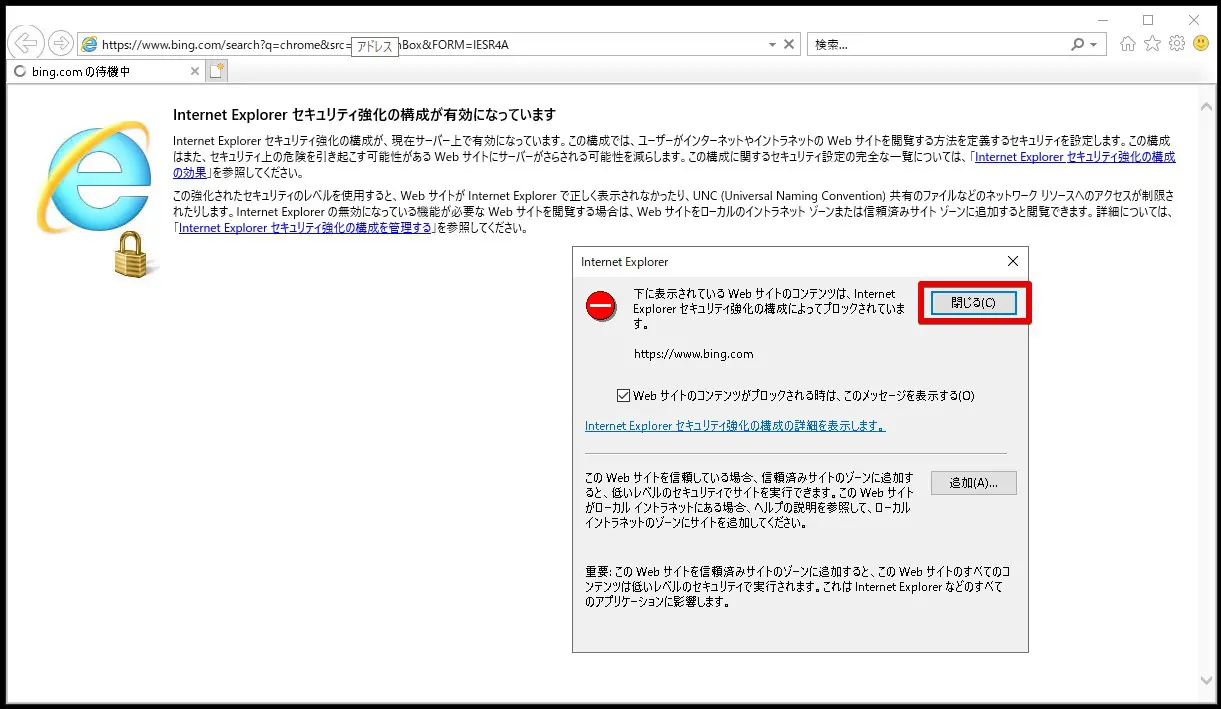Expand the address bar autocomplete dropdown arrow
The image size is (1221, 709).
coord(772,44)
